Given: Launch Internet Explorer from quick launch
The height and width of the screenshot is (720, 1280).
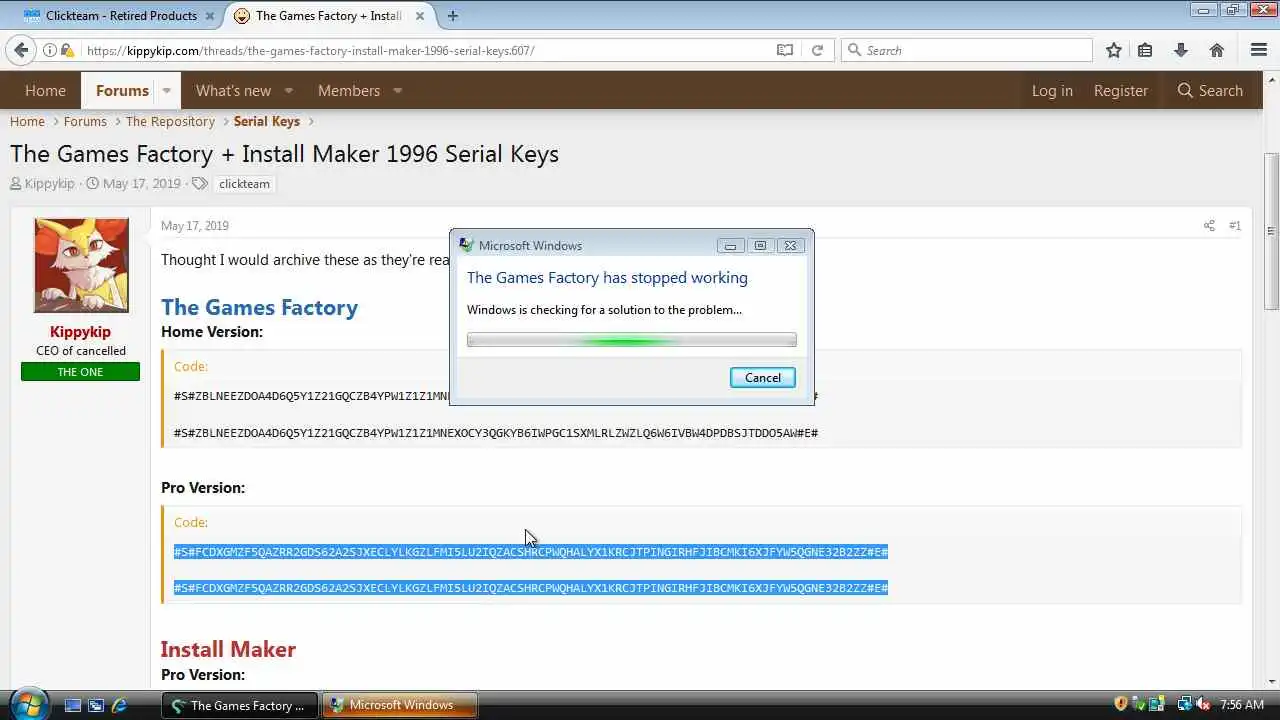Looking at the screenshot, I should [x=119, y=705].
